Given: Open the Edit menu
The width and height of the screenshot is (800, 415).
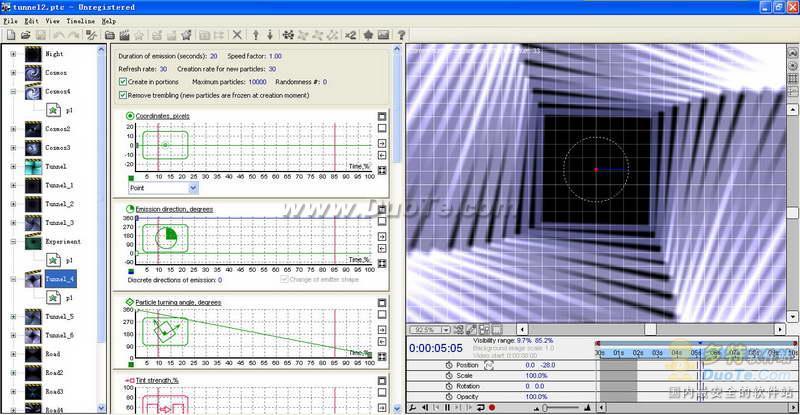Looking at the screenshot, I should tap(32, 21).
